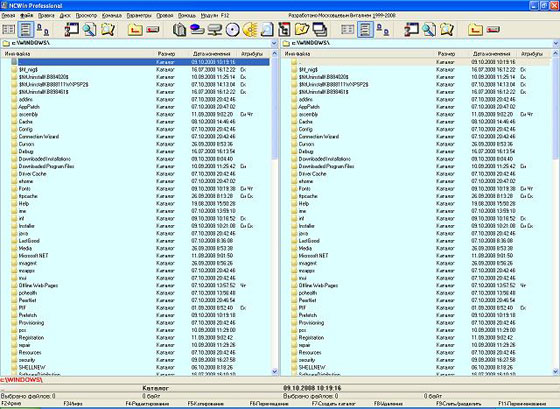The image size is (560, 409).
Task: Click the F5 copy function key button
Action: 206,404
